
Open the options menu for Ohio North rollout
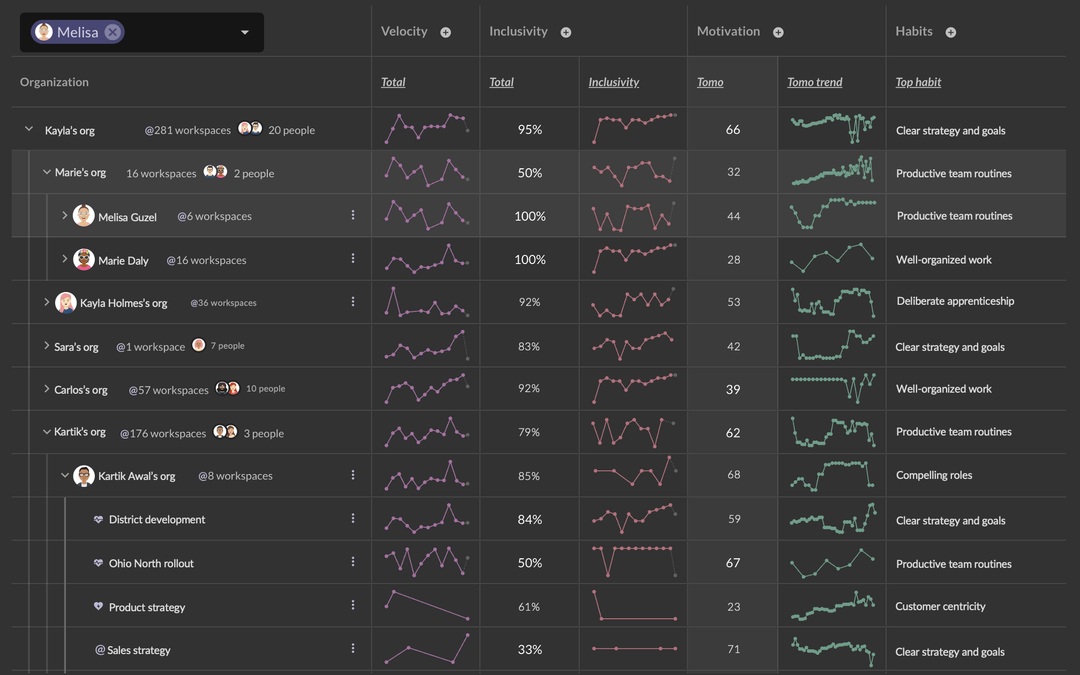click(x=353, y=562)
